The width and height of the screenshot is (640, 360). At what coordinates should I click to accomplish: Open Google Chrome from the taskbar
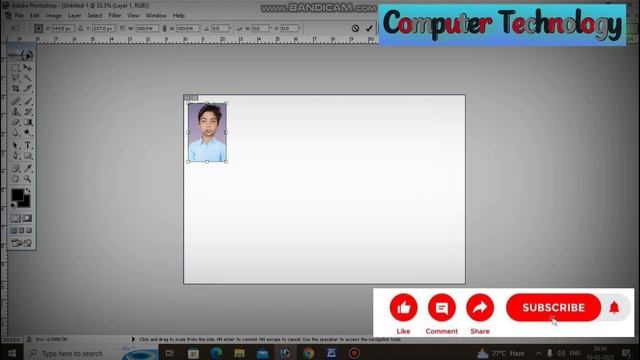point(308,353)
